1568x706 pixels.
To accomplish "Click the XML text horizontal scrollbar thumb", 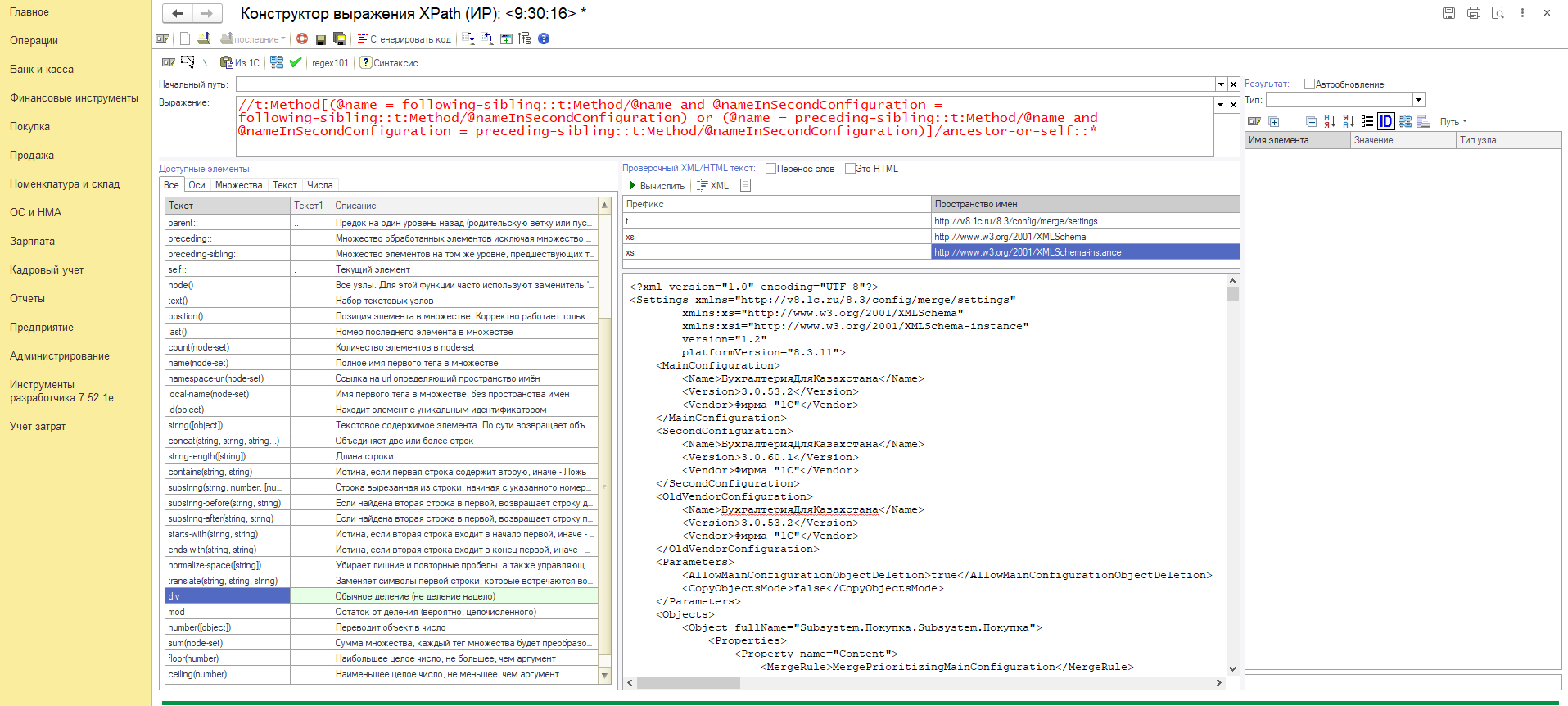I will point(689,682).
